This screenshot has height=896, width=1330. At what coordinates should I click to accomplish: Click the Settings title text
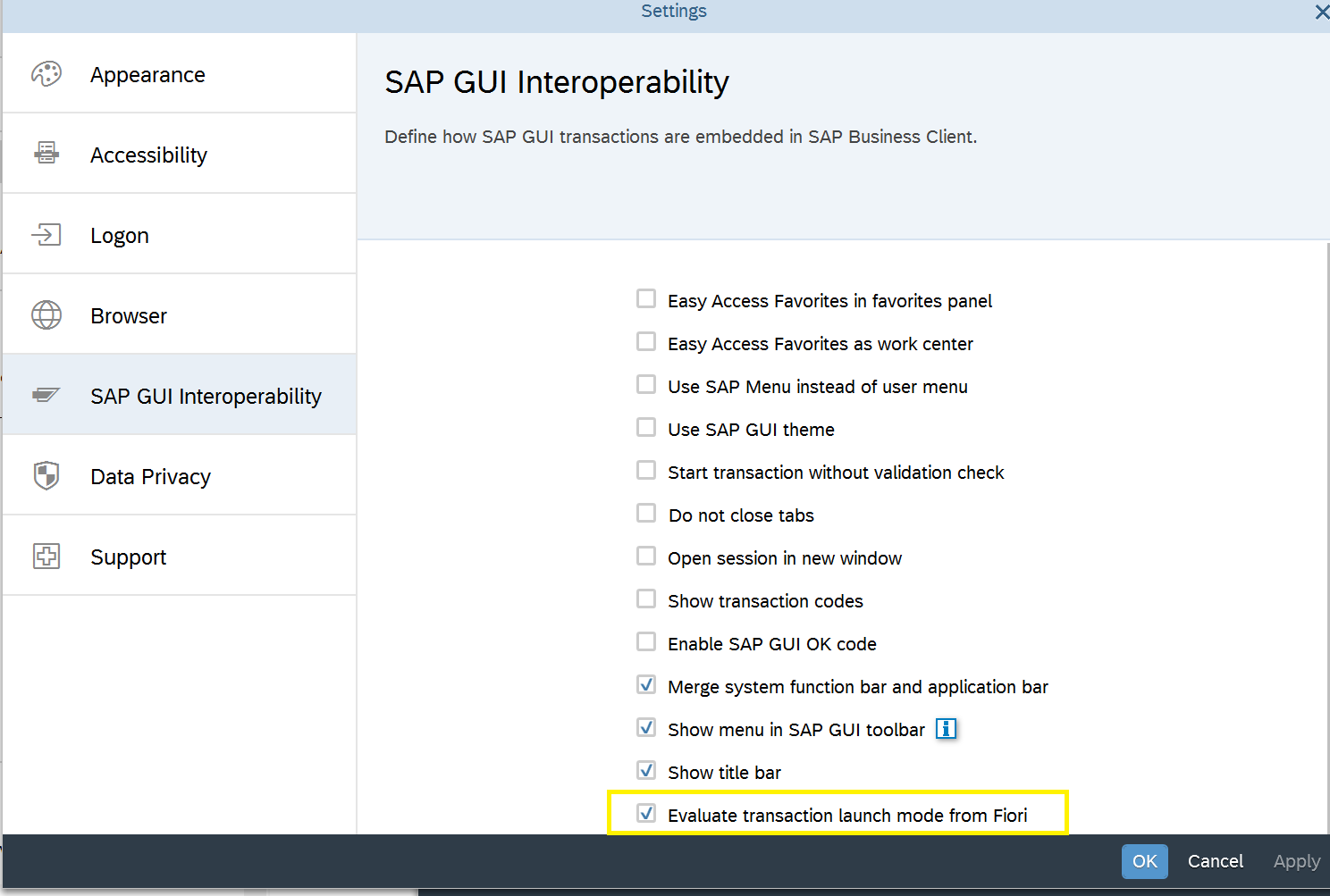click(674, 11)
